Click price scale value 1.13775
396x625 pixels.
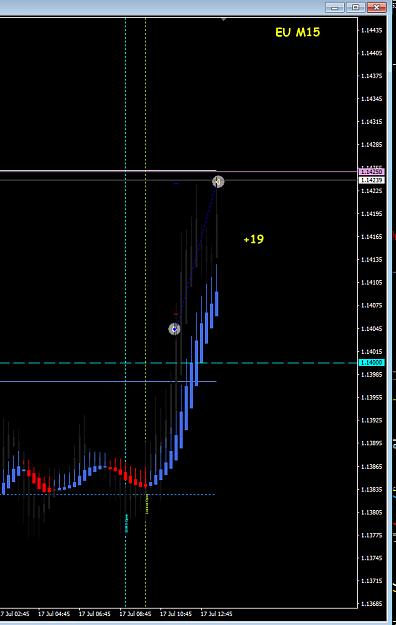pos(371,535)
